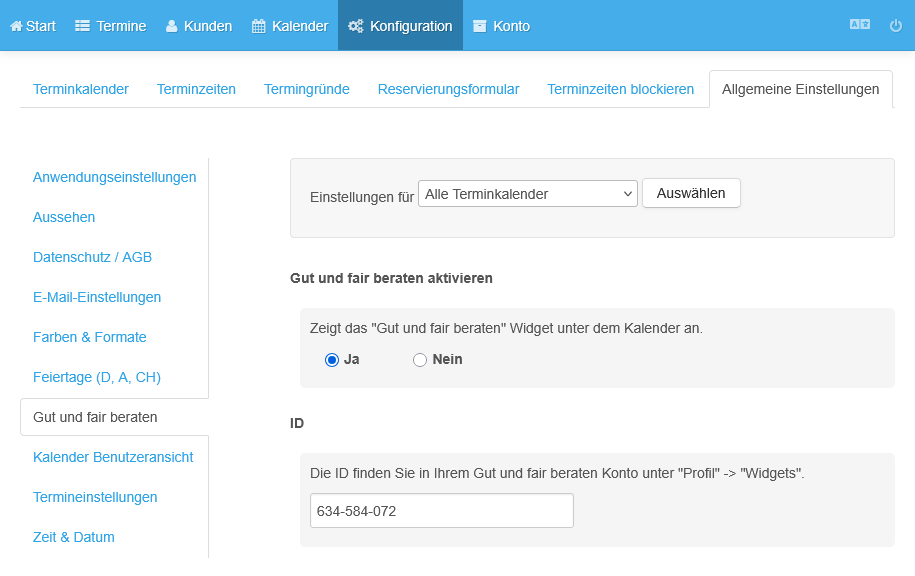The width and height of the screenshot is (915, 576).
Task: Open Anwendungseinstellungen in the sidebar
Action: 114,177
